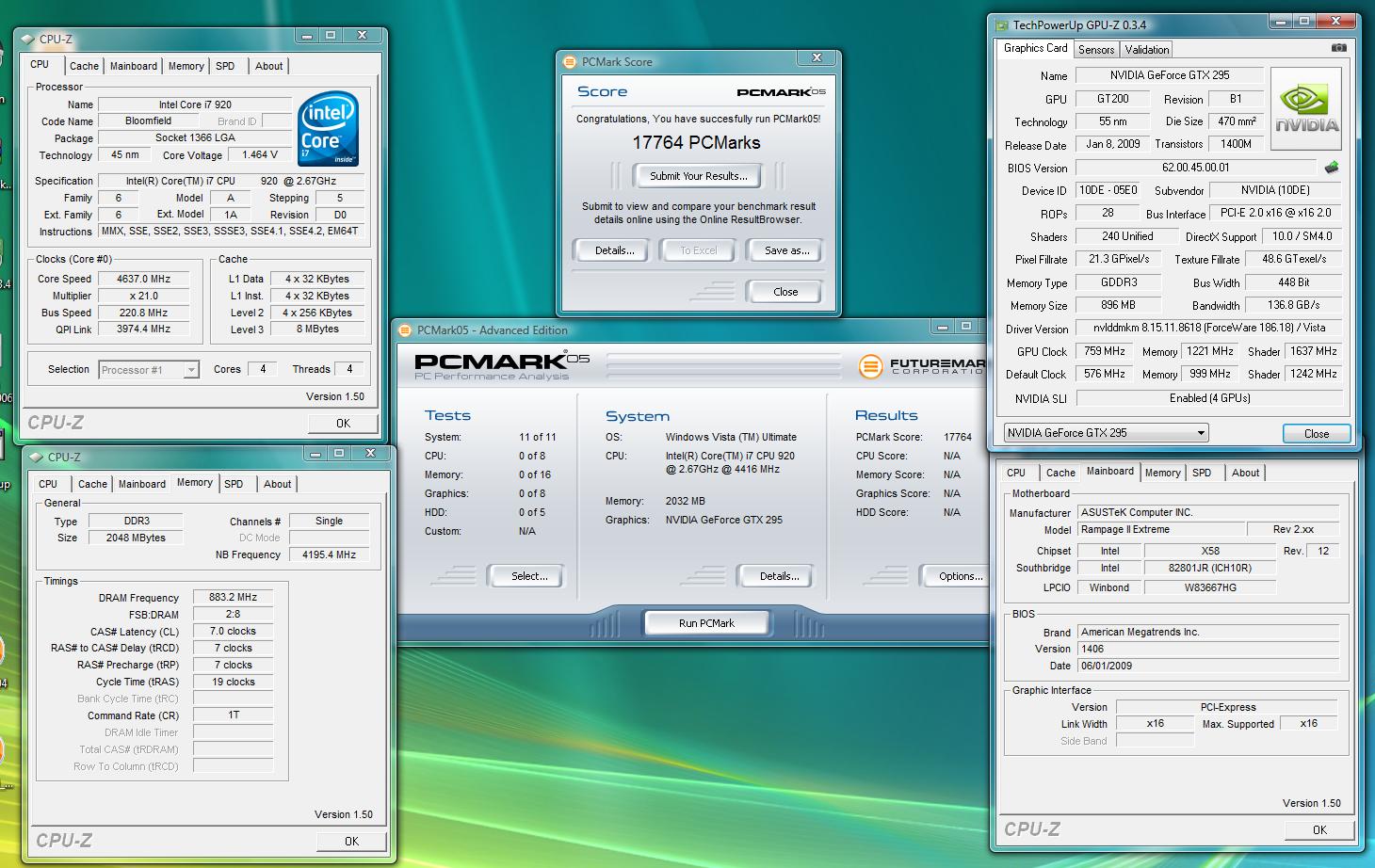1375x868 pixels.
Task: Click the Core Voltage value 1.464 V
Action: coord(260,155)
